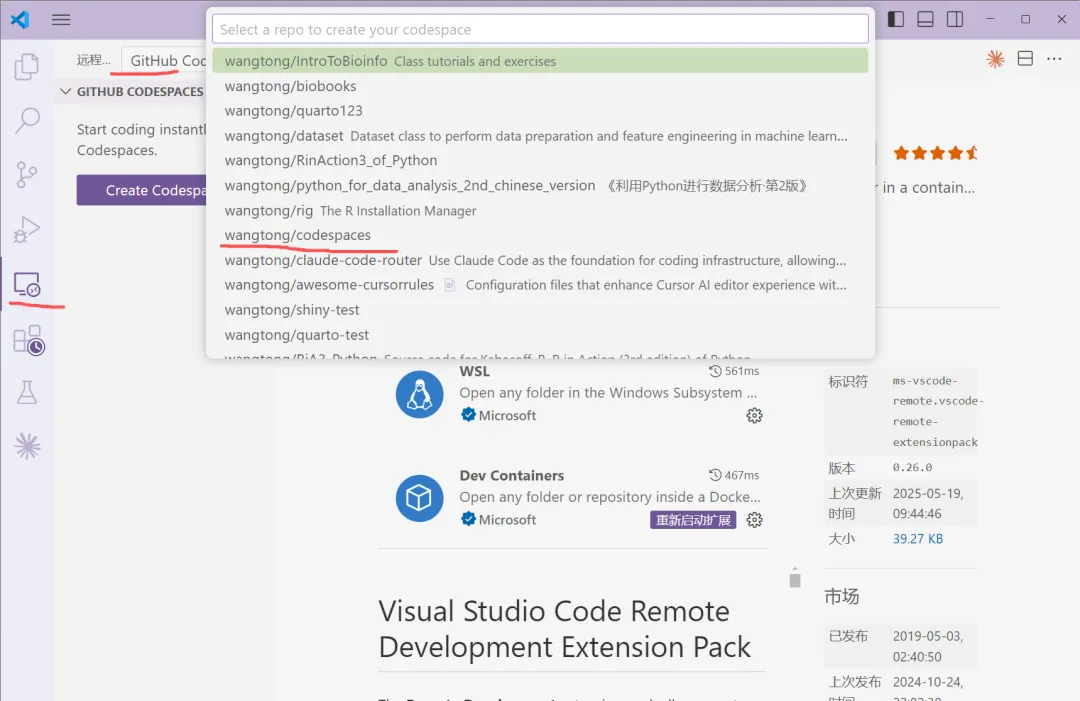Open the editor More Actions ellipsis
Image resolution: width=1080 pixels, height=701 pixels.
tap(1055, 59)
